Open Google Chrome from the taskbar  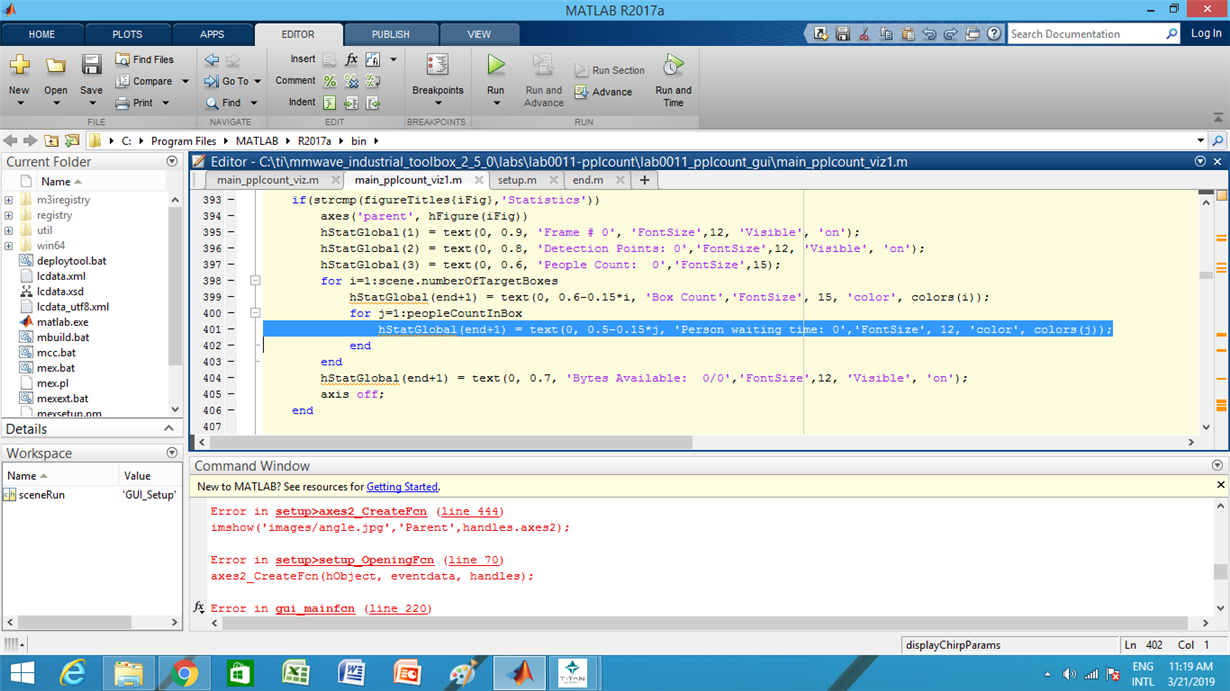(x=184, y=674)
